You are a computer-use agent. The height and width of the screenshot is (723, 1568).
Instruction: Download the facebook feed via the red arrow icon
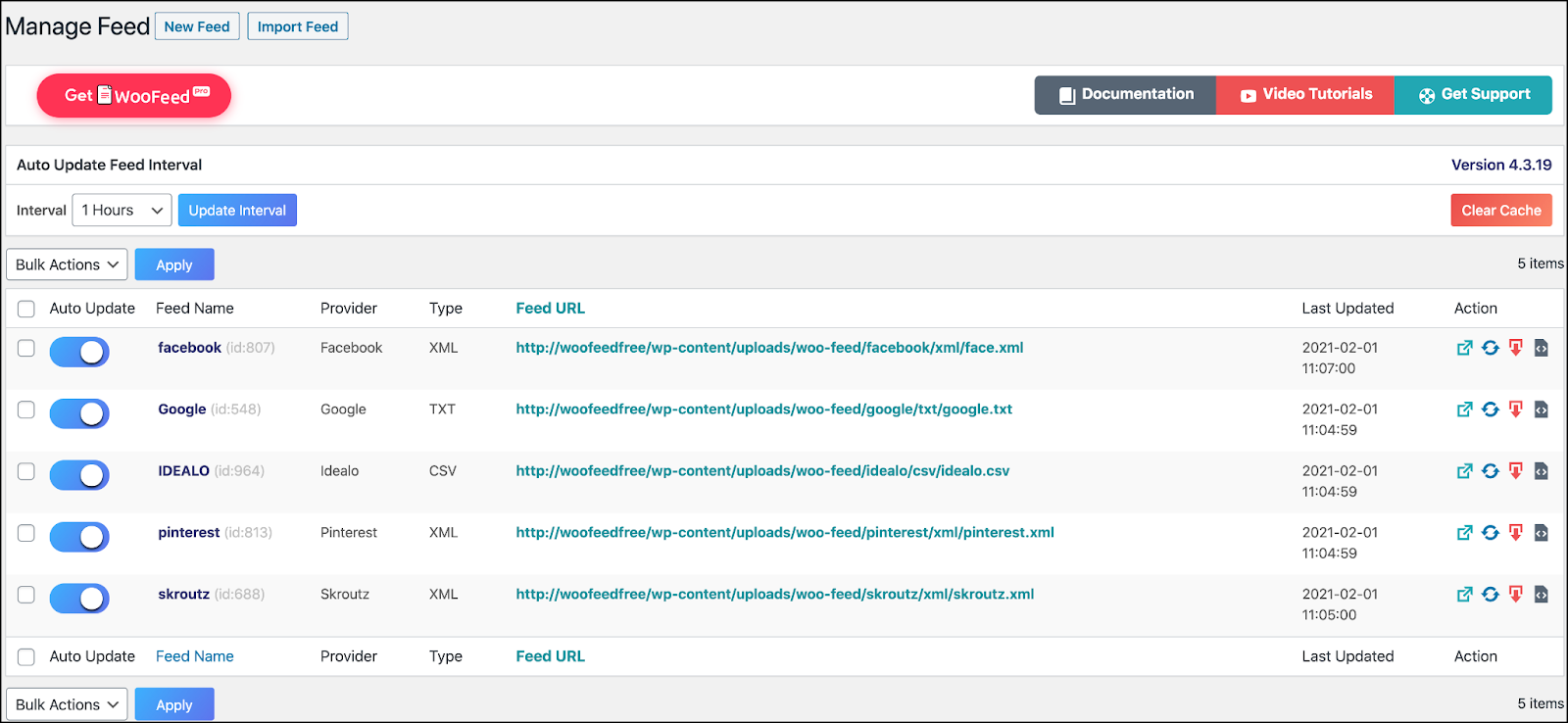click(1516, 348)
